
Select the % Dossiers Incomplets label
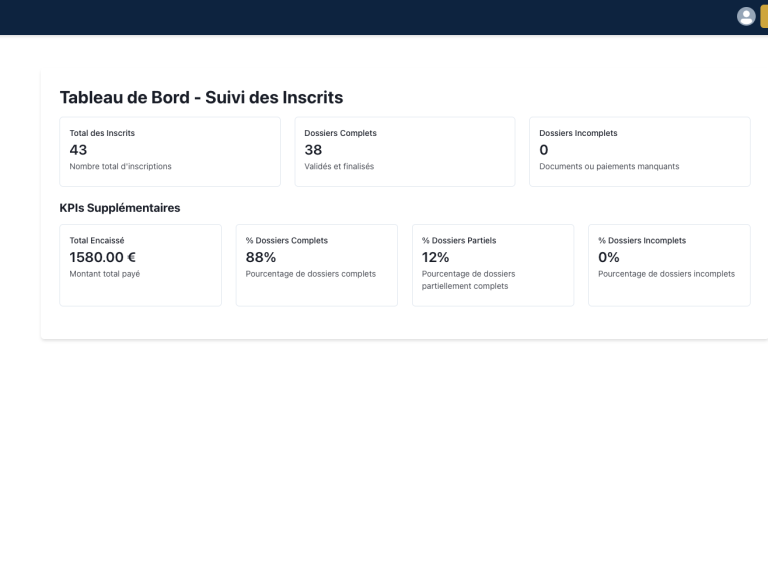click(x=642, y=240)
